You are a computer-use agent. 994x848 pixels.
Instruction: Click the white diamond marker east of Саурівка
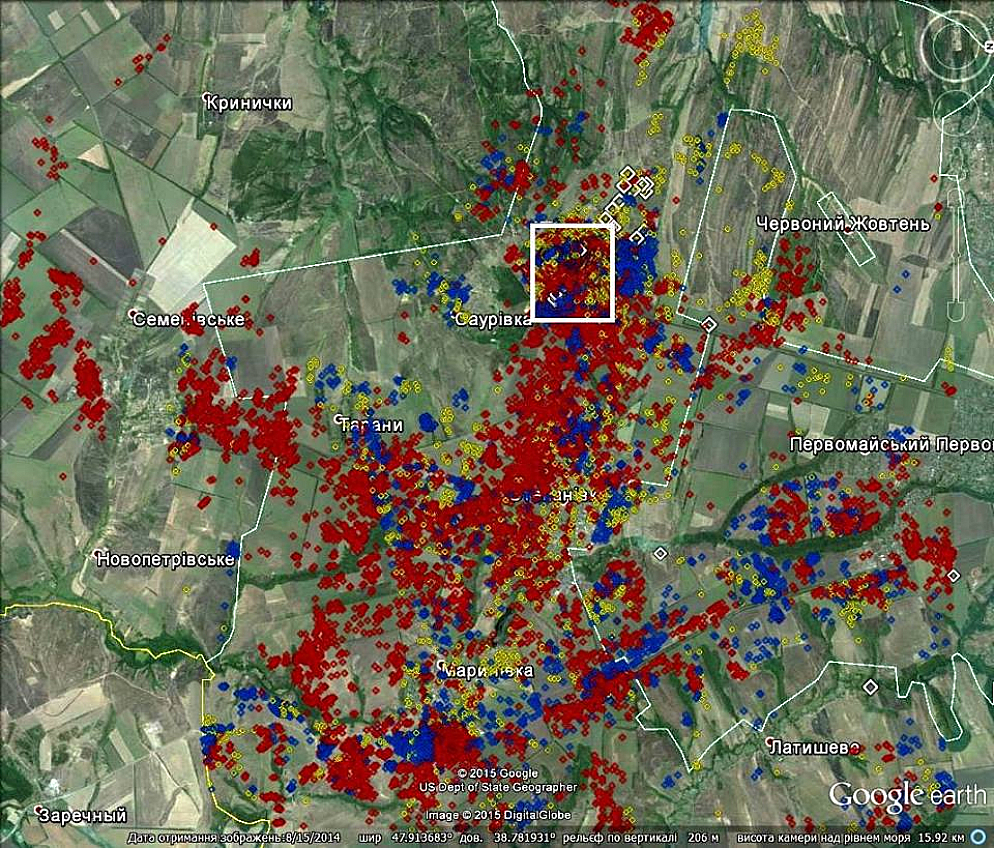pos(709,324)
